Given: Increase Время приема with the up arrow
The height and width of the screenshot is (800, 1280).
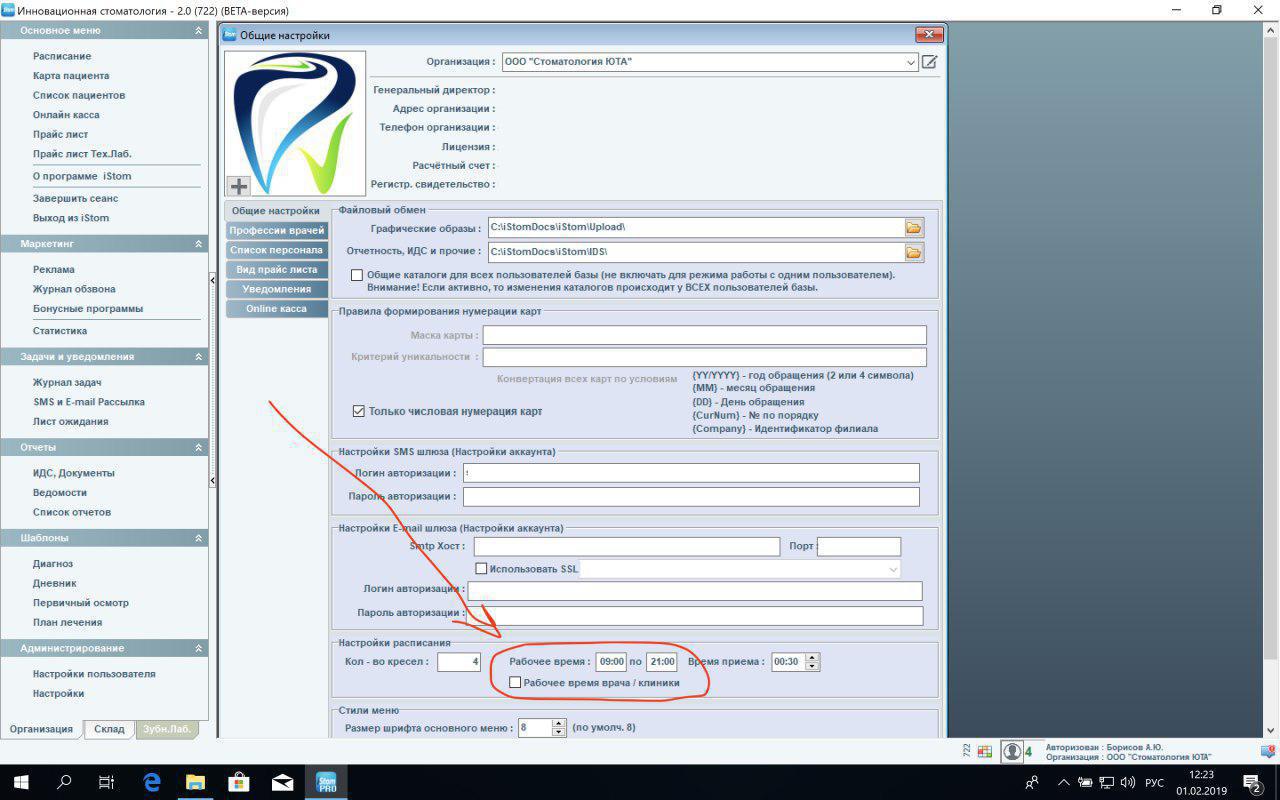Looking at the screenshot, I should pyautogui.click(x=811, y=657).
